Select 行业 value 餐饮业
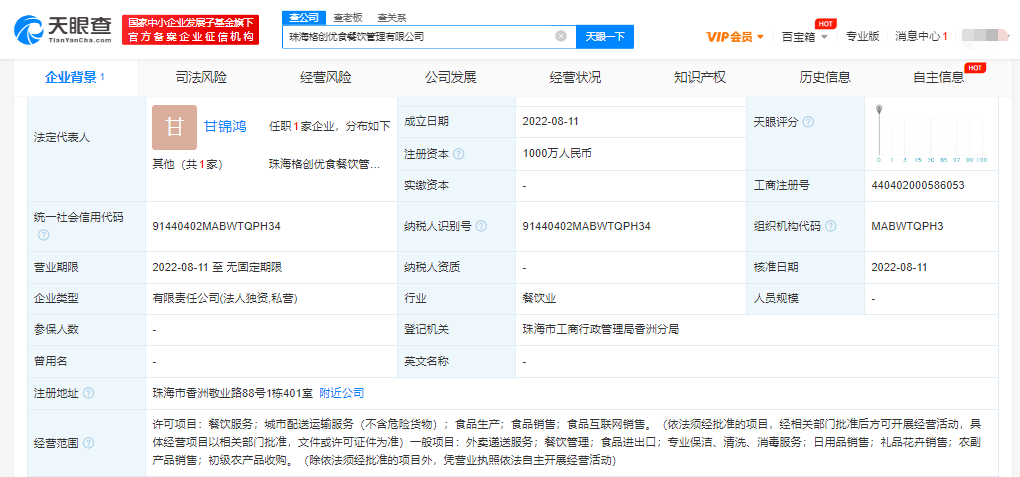The height and width of the screenshot is (477, 1020). (539, 298)
